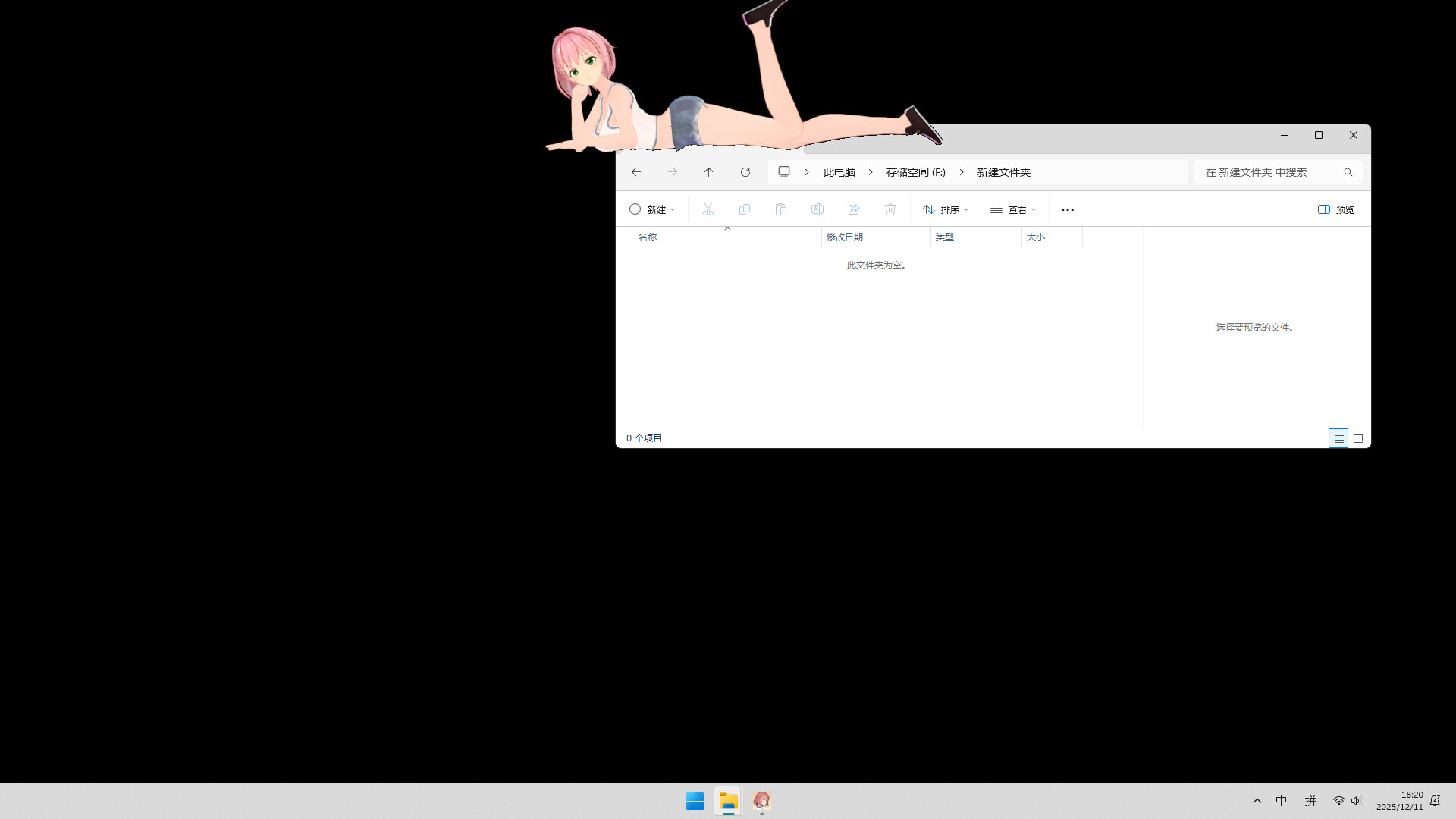
Task: Toggle the 预览 preview pane
Action: [x=1335, y=209]
